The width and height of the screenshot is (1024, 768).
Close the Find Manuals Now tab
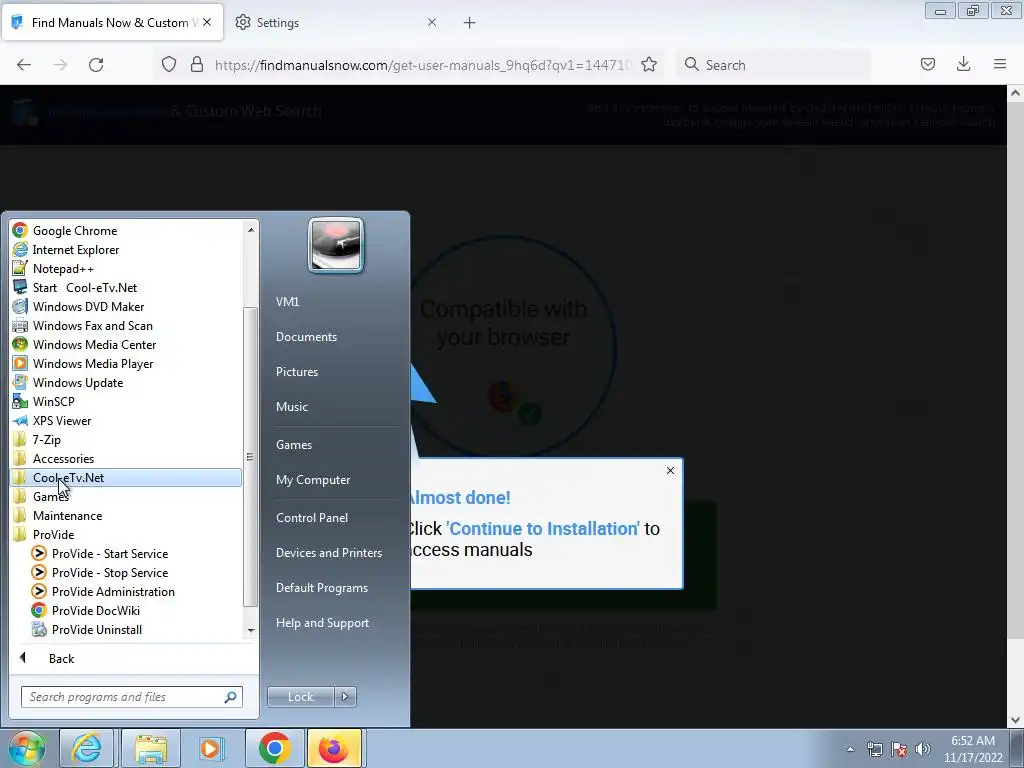coord(207,22)
